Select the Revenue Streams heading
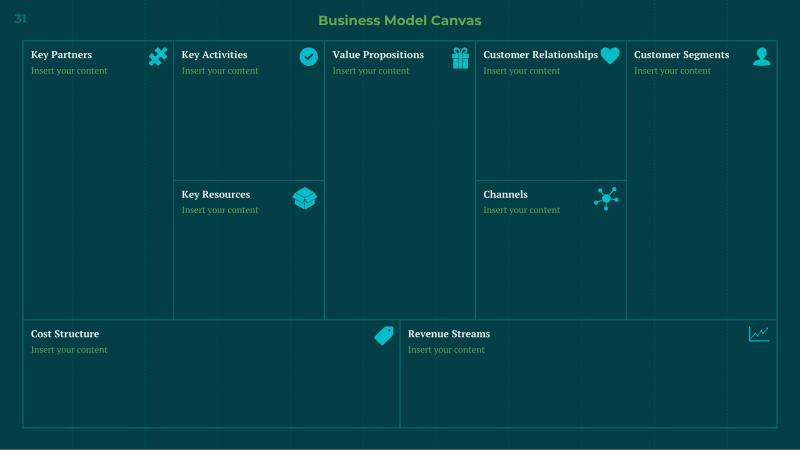800x450 pixels. click(449, 334)
